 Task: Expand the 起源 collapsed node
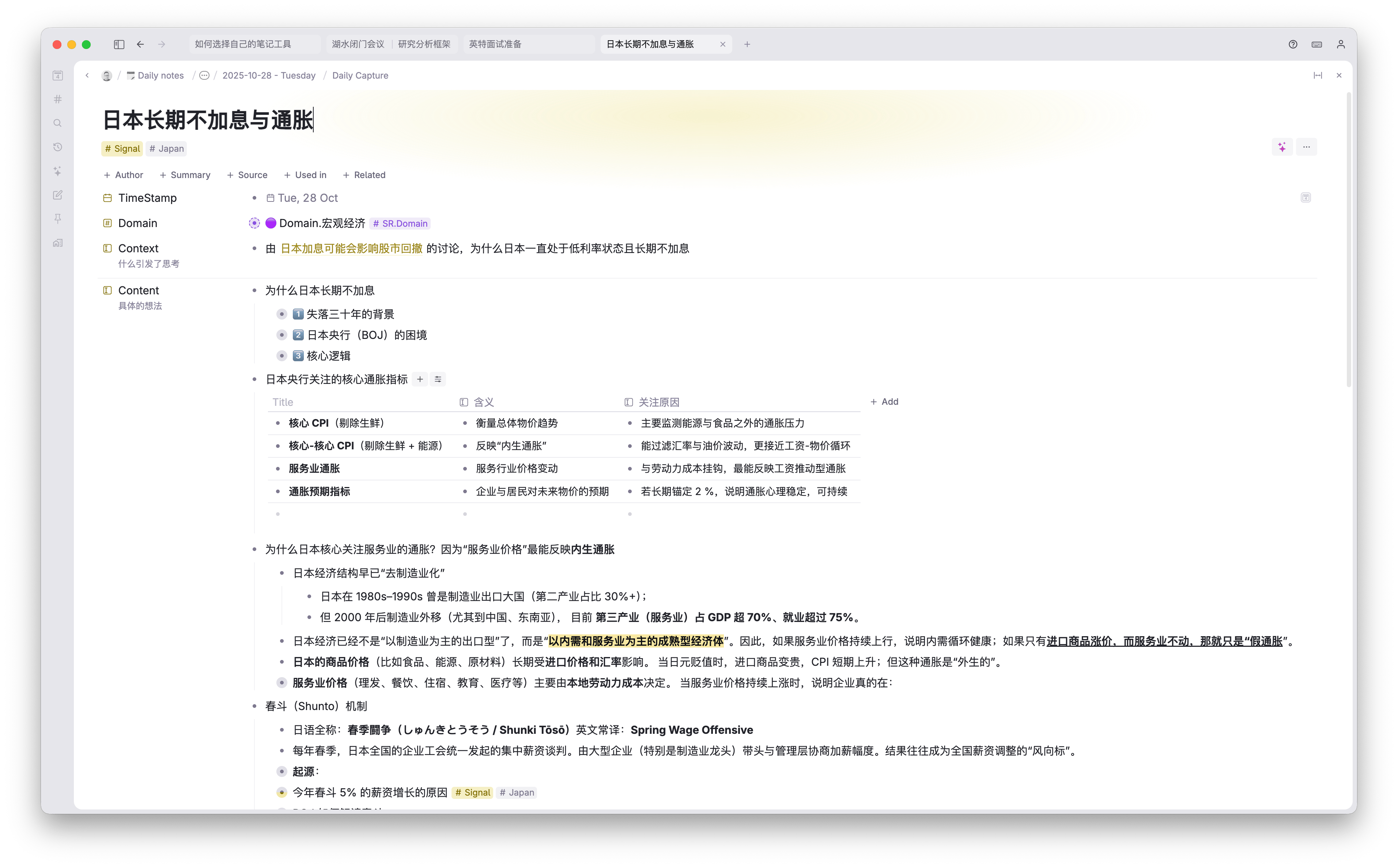pyautogui.click(x=282, y=771)
